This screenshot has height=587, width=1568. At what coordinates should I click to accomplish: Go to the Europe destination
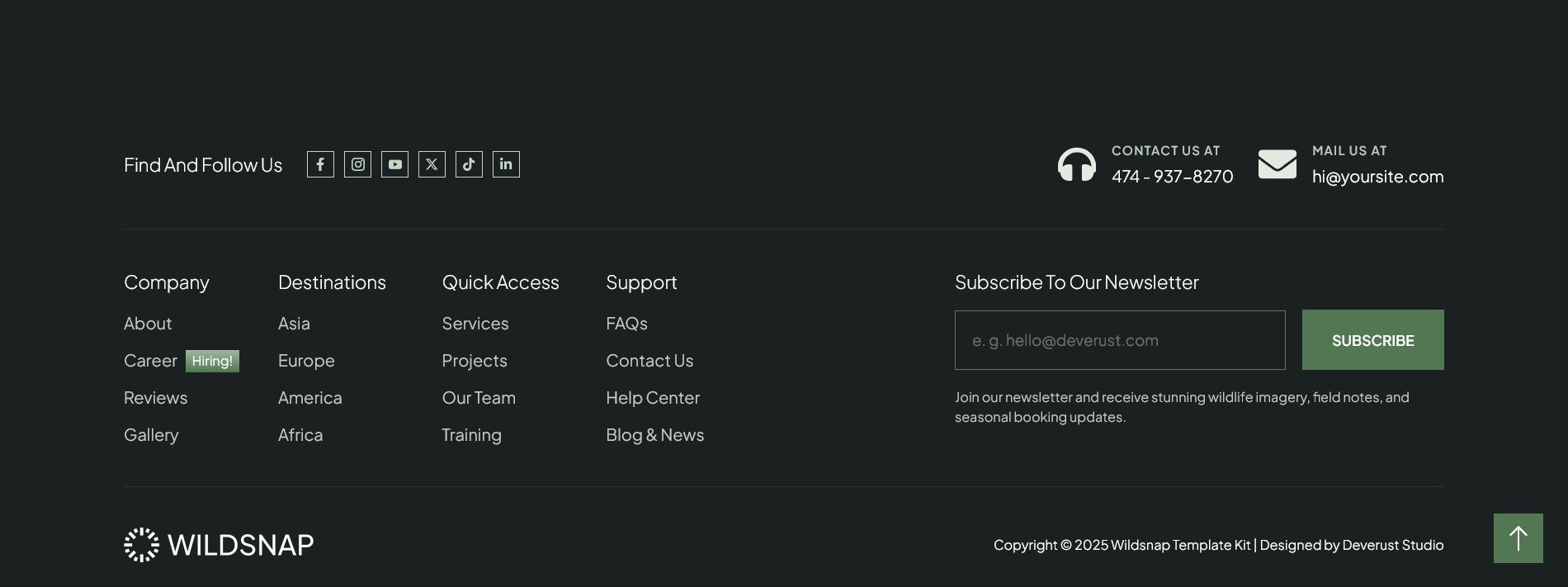[306, 361]
